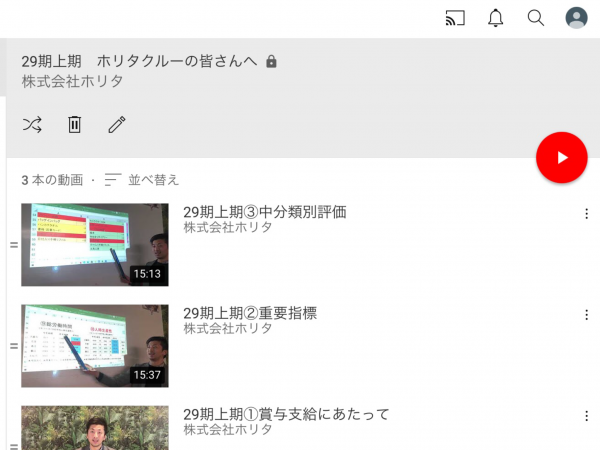Edit playlist with pencil icon
Viewport: 600px width, 450px height.
point(117,124)
